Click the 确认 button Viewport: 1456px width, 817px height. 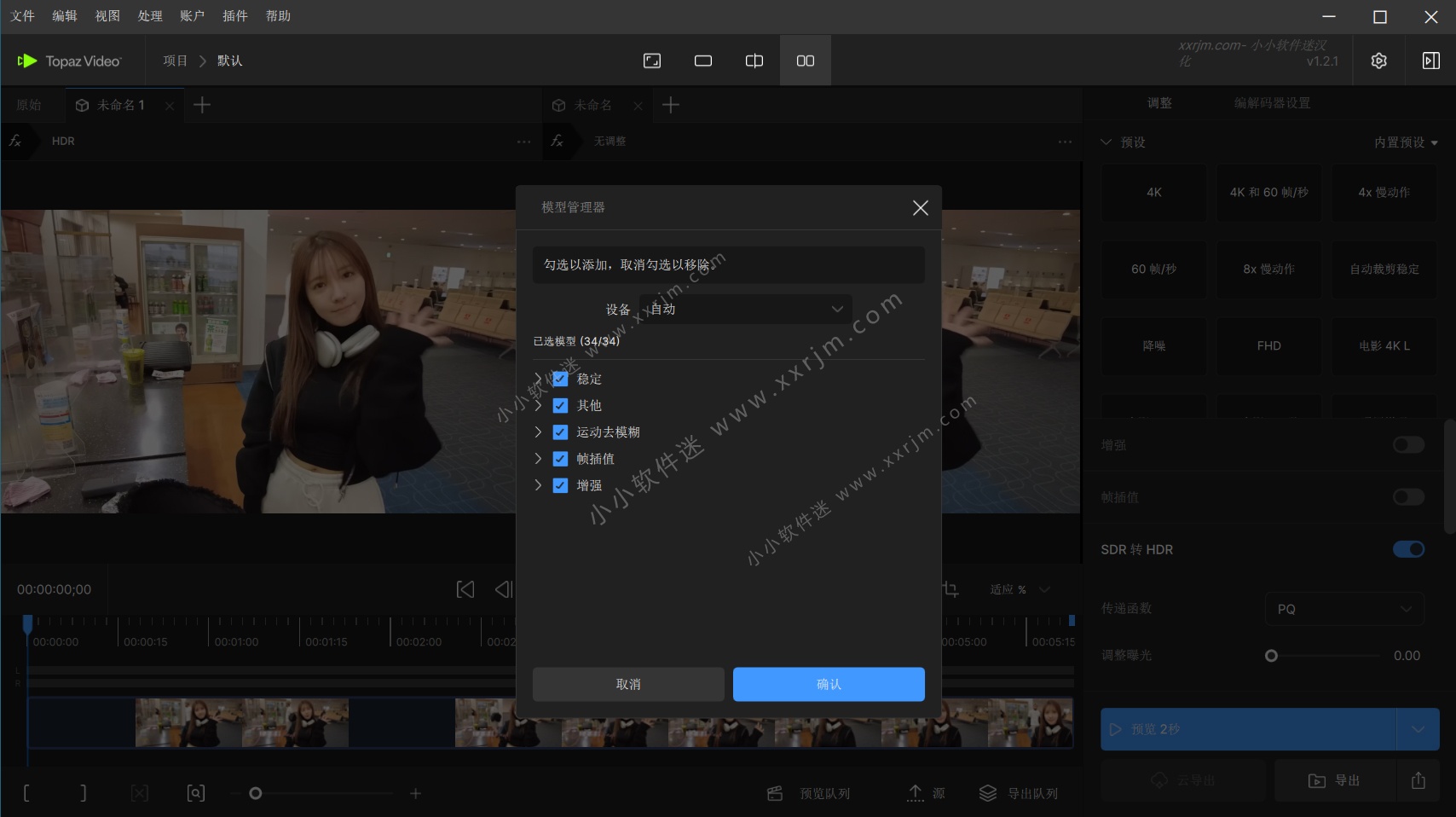pyautogui.click(x=829, y=684)
